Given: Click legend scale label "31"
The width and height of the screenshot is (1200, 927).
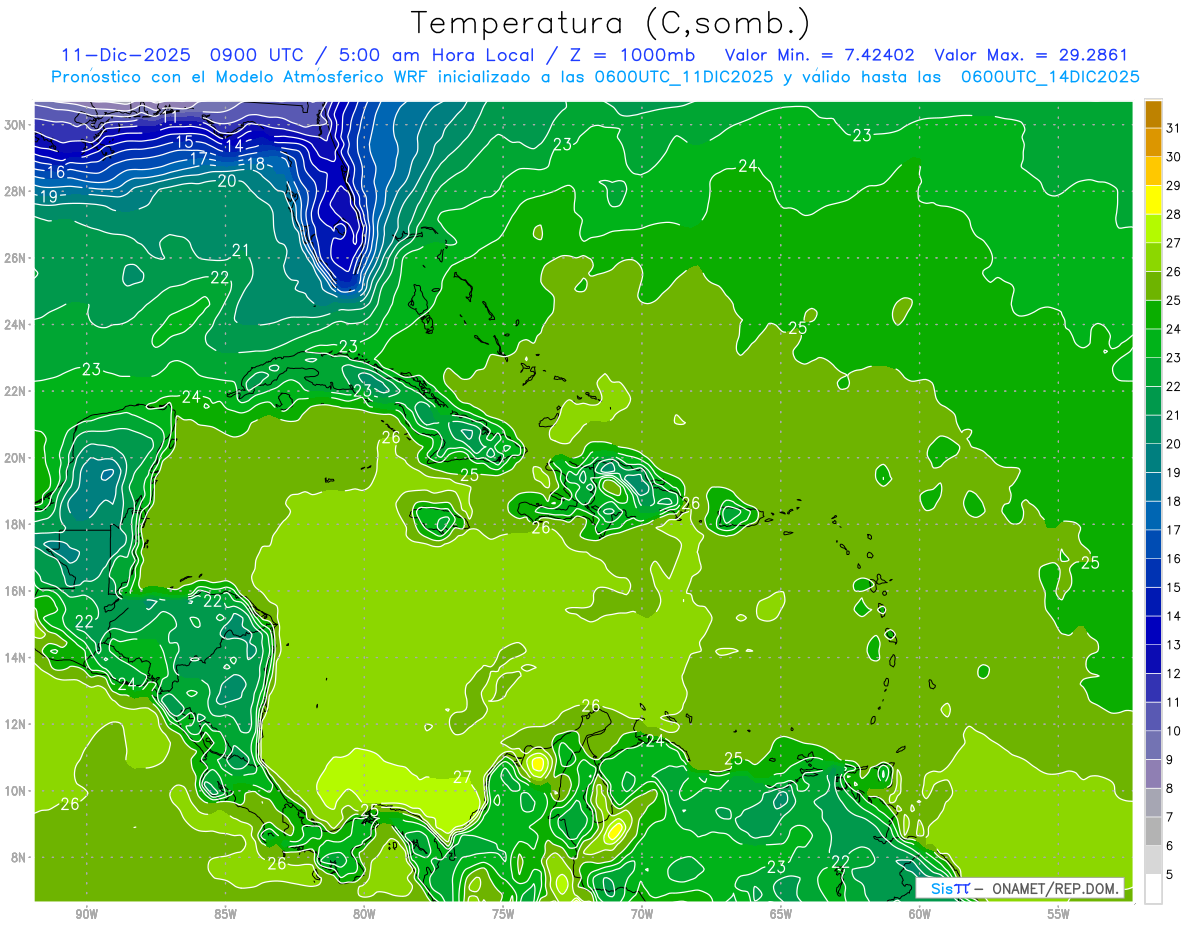Looking at the screenshot, I should click(1174, 127).
